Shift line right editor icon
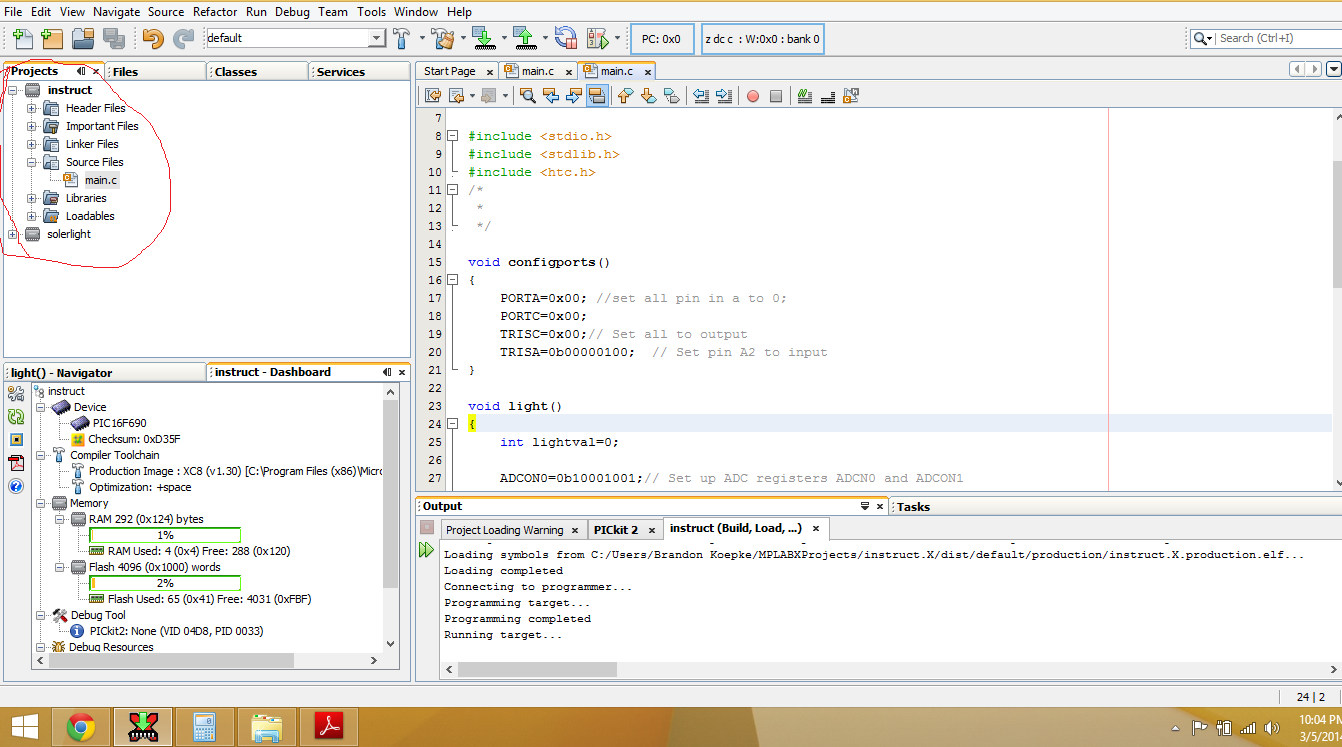Screen dimensions: 1342x747 724,96
